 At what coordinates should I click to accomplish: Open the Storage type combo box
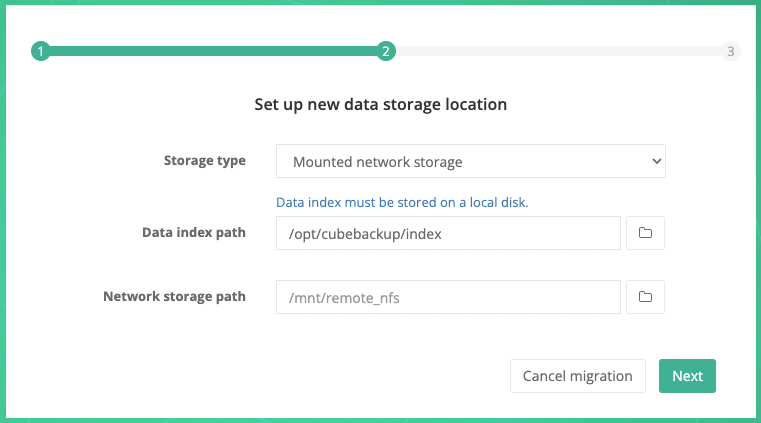[x=470, y=161]
